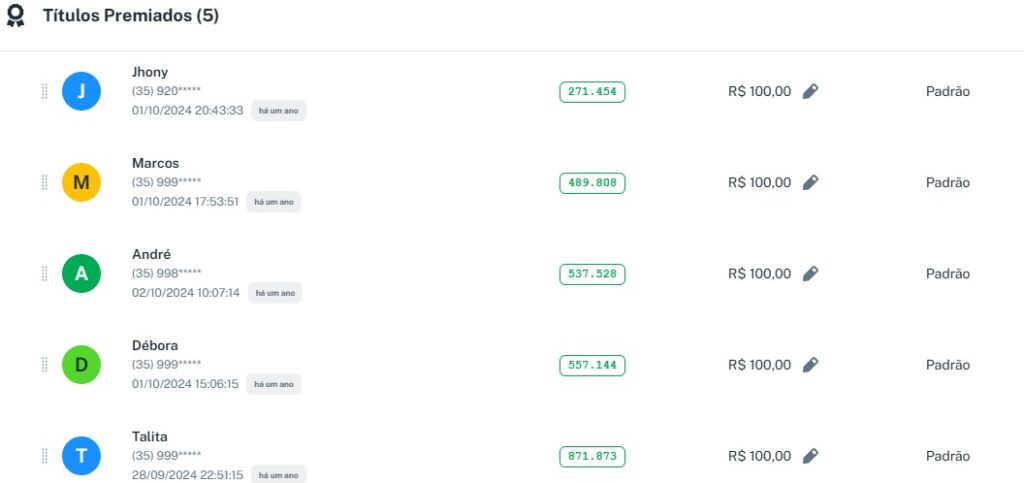Click ticket number badge 271.454
The image size is (1024, 483).
592,92
